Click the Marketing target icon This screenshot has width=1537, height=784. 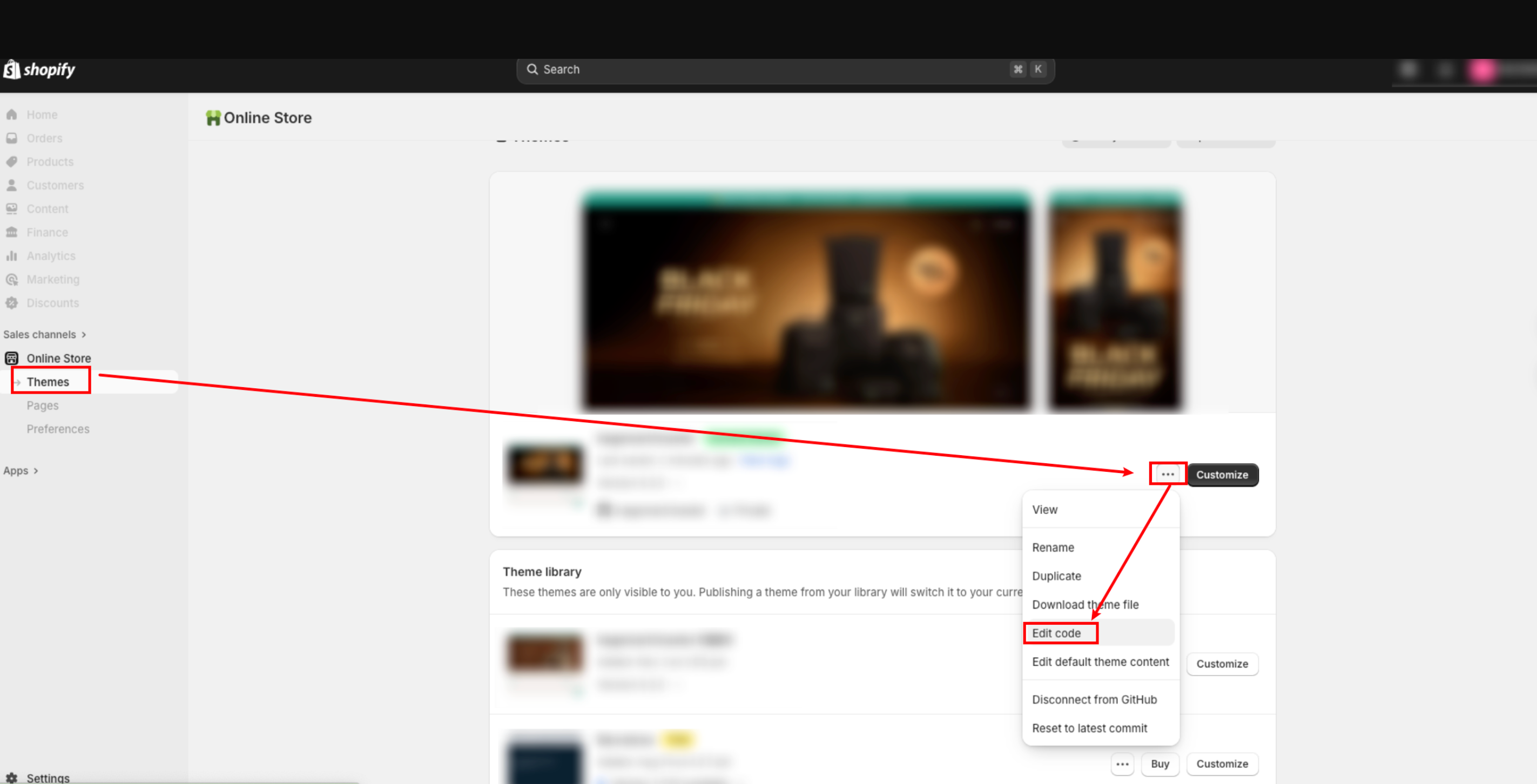tap(12, 279)
